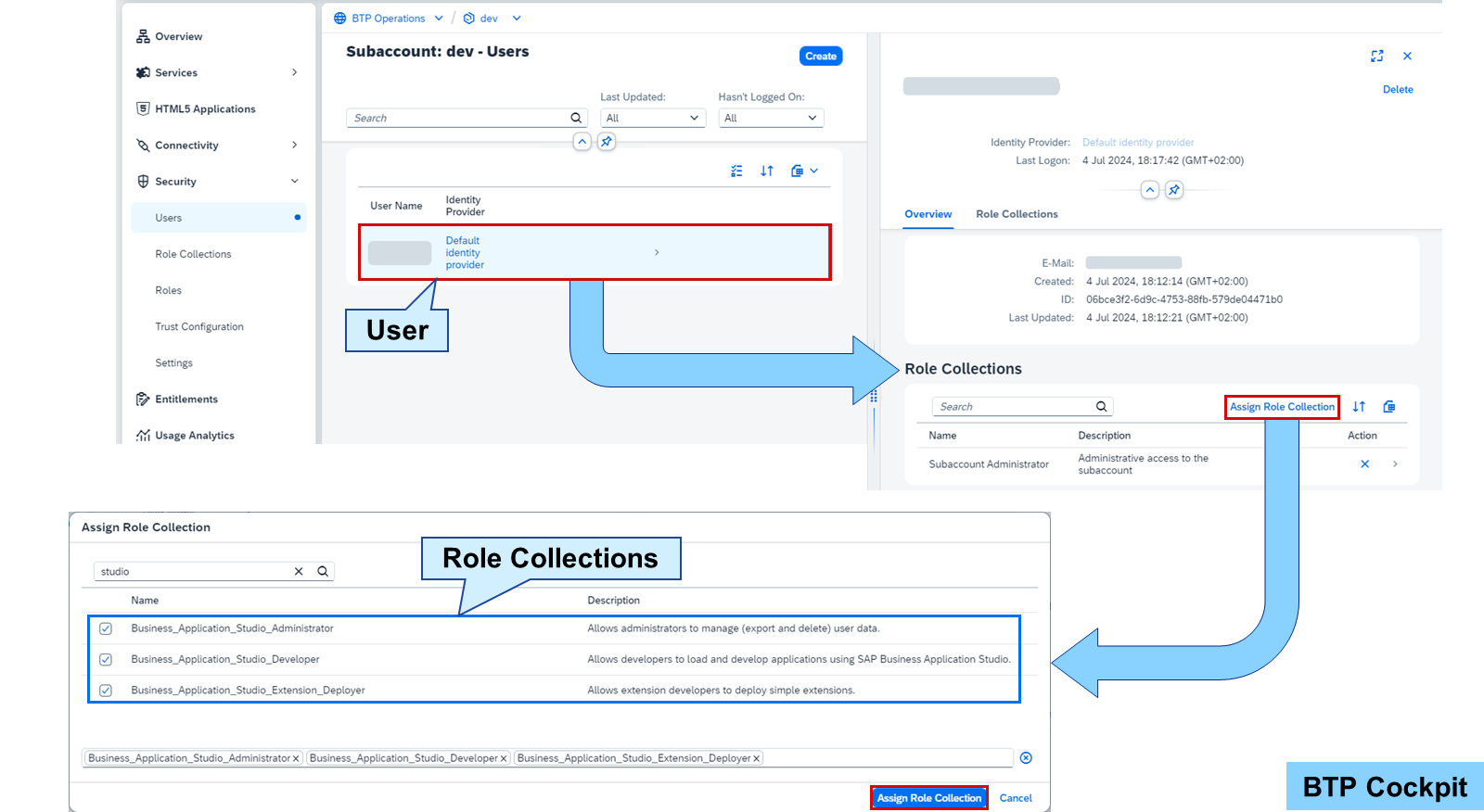
Task: Clear the studio search text
Action: (299, 572)
